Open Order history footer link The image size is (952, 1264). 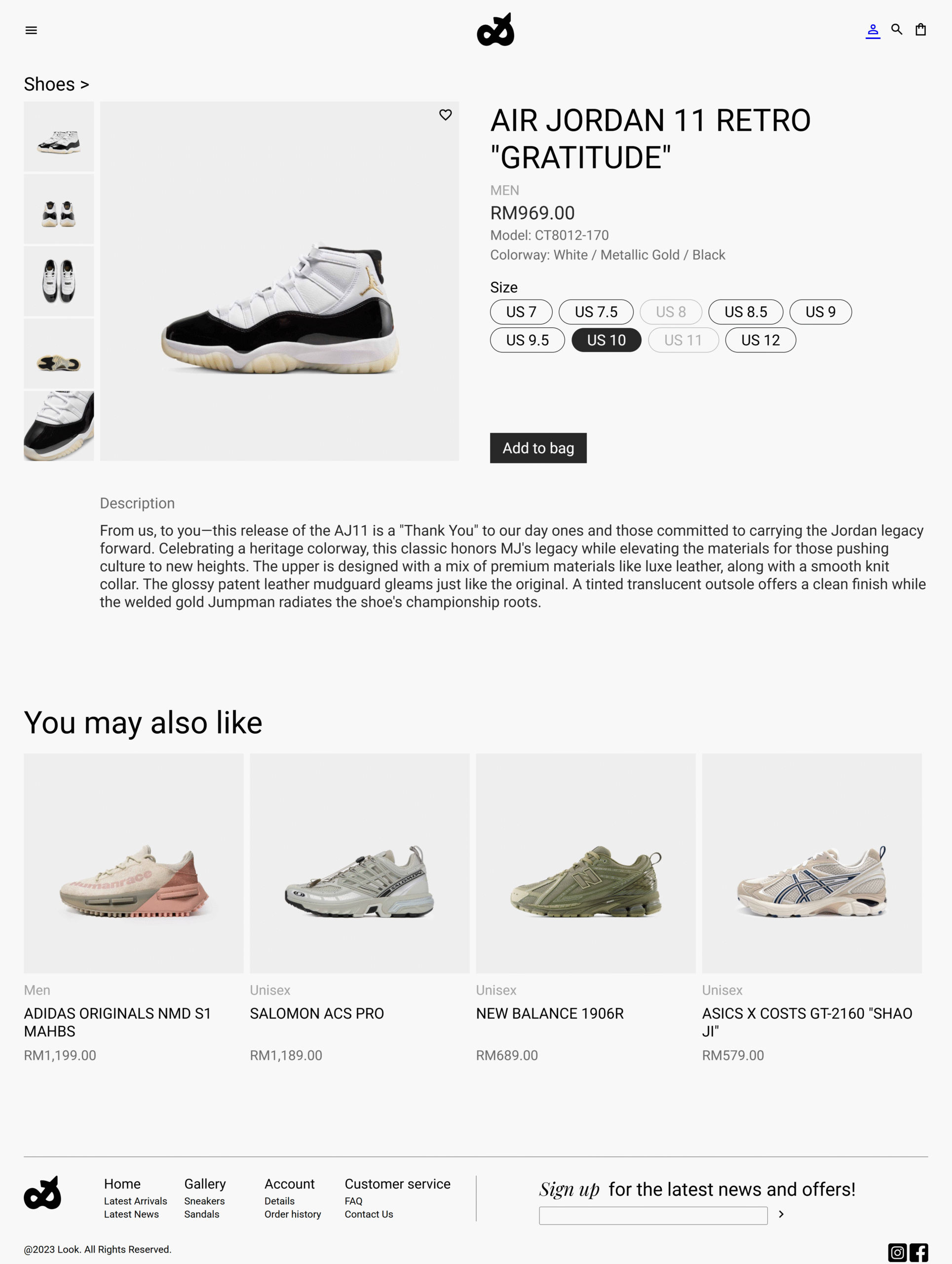(x=292, y=1214)
